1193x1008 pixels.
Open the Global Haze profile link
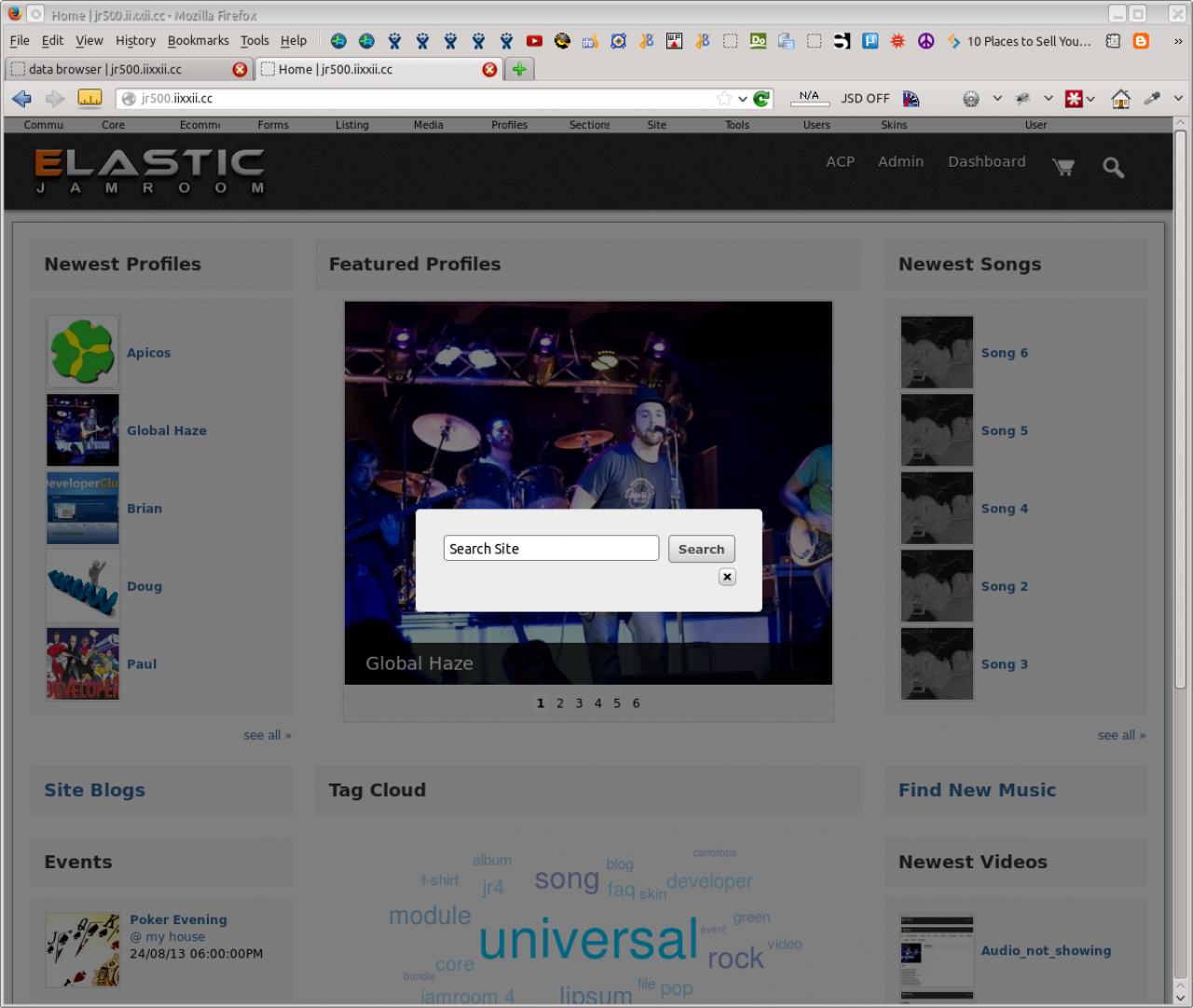(x=167, y=430)
